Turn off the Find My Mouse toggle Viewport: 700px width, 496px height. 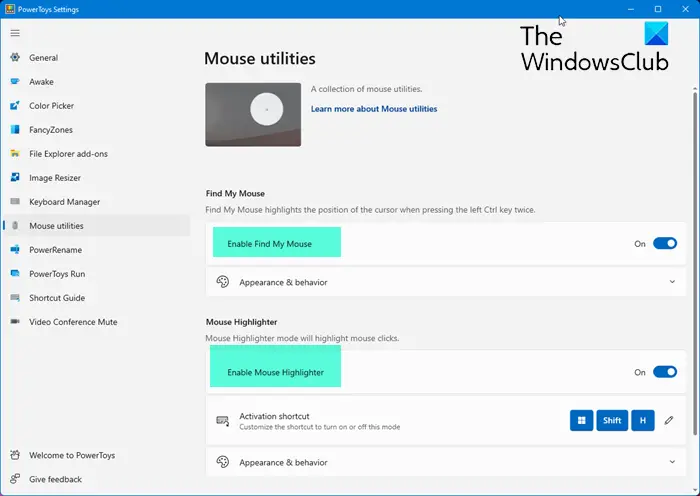[x=665, y=243]
